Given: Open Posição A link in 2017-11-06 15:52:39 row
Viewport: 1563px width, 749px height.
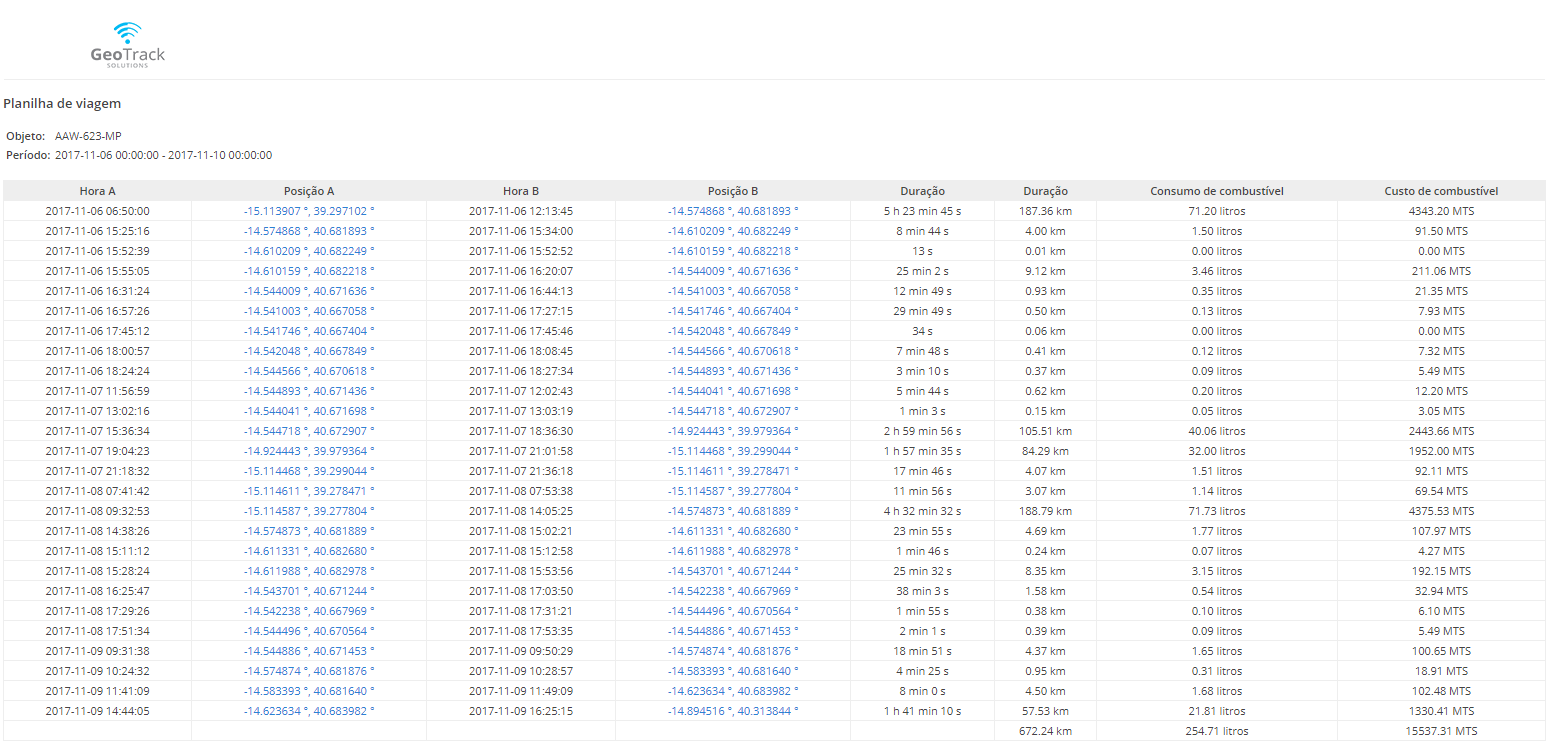Looking at the screenshot, I should tap(308, 251).
